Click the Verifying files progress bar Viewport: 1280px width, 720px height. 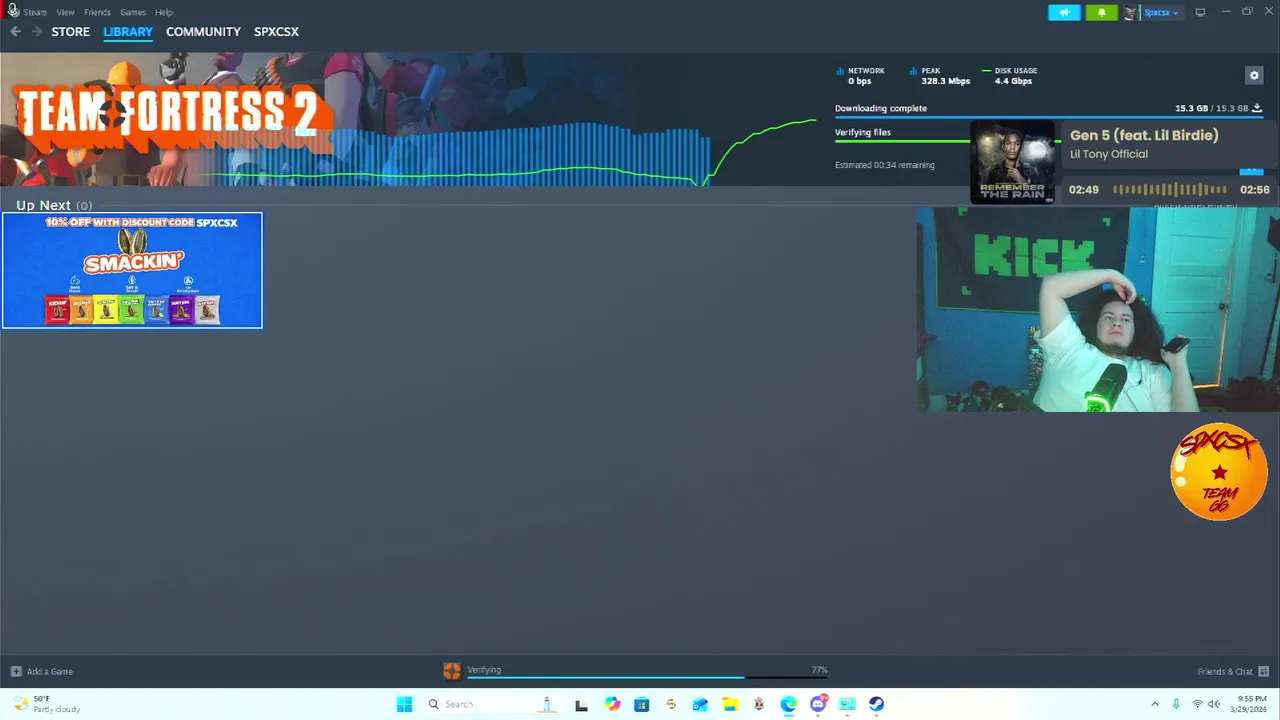[x=902, y=141]
